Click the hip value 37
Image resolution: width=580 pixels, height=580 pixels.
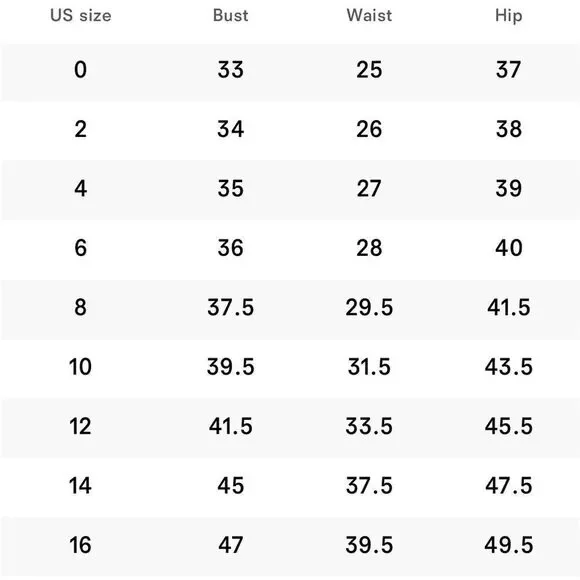pos(509,70)
